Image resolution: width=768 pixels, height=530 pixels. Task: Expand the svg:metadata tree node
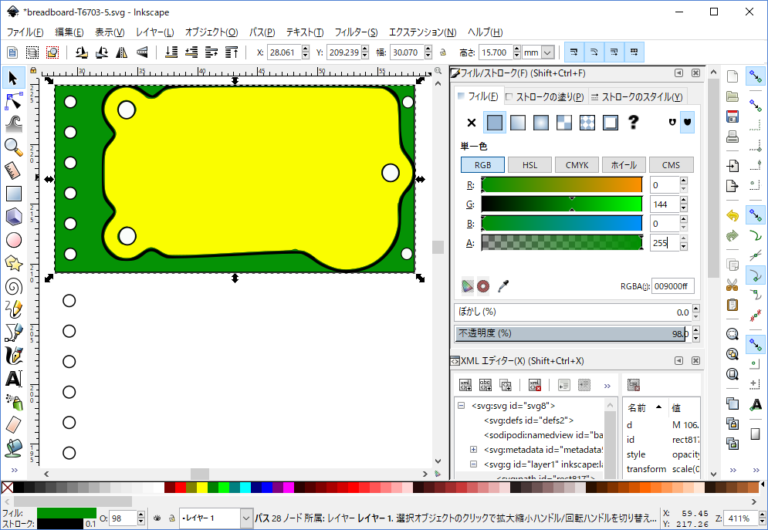click(473, 450)
